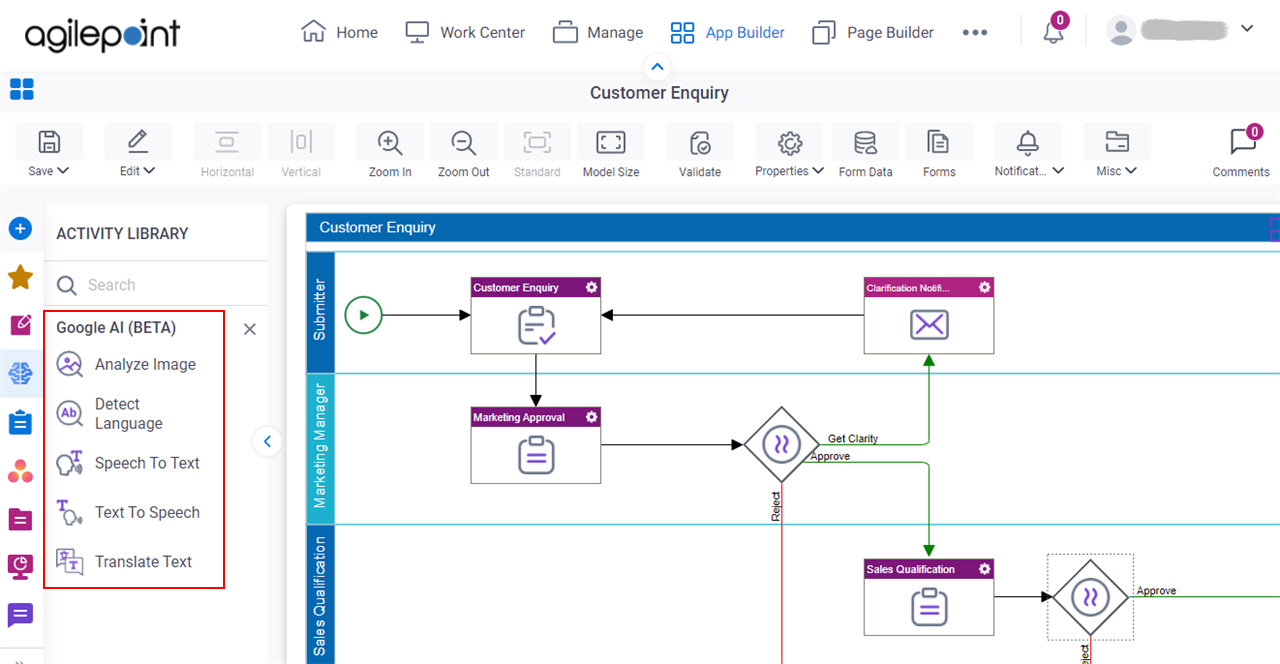
Task: Select the Sales Qualification task activity
Action: point(929,597)
